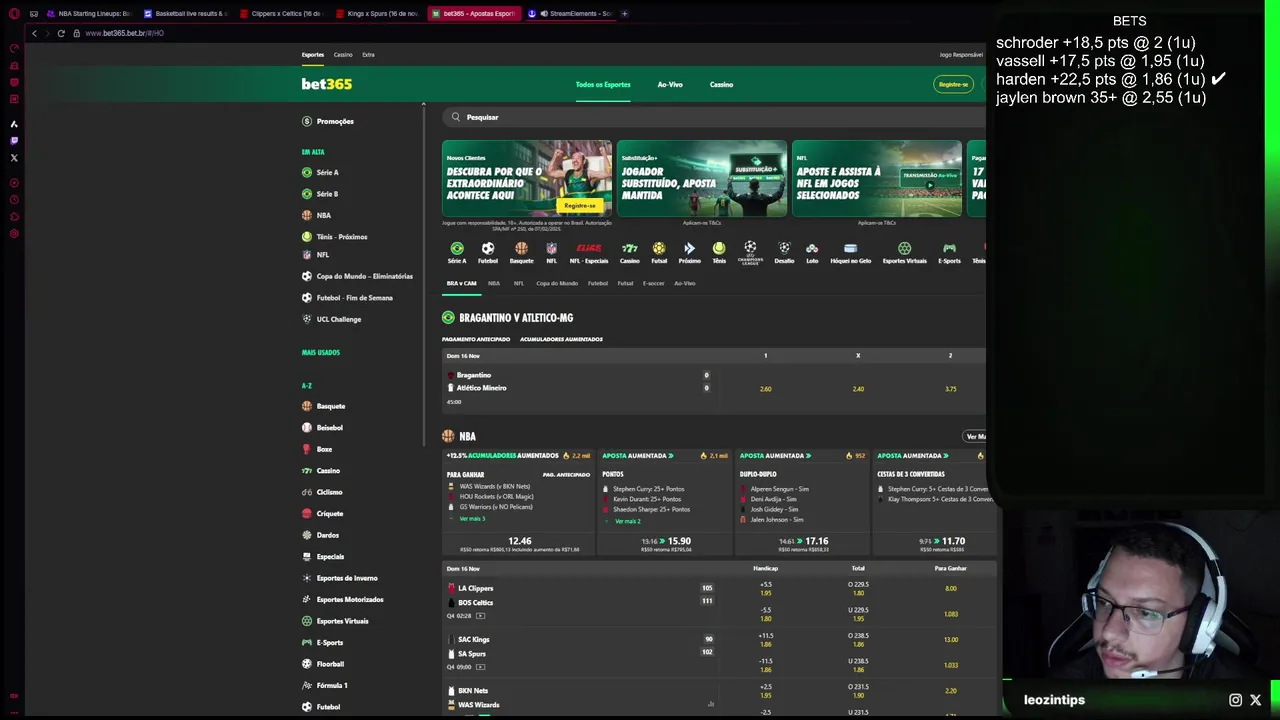The height and width of the screenshot is (720, 1280).
Task: Click the browser address bar URL
Action: click(125, 33)
